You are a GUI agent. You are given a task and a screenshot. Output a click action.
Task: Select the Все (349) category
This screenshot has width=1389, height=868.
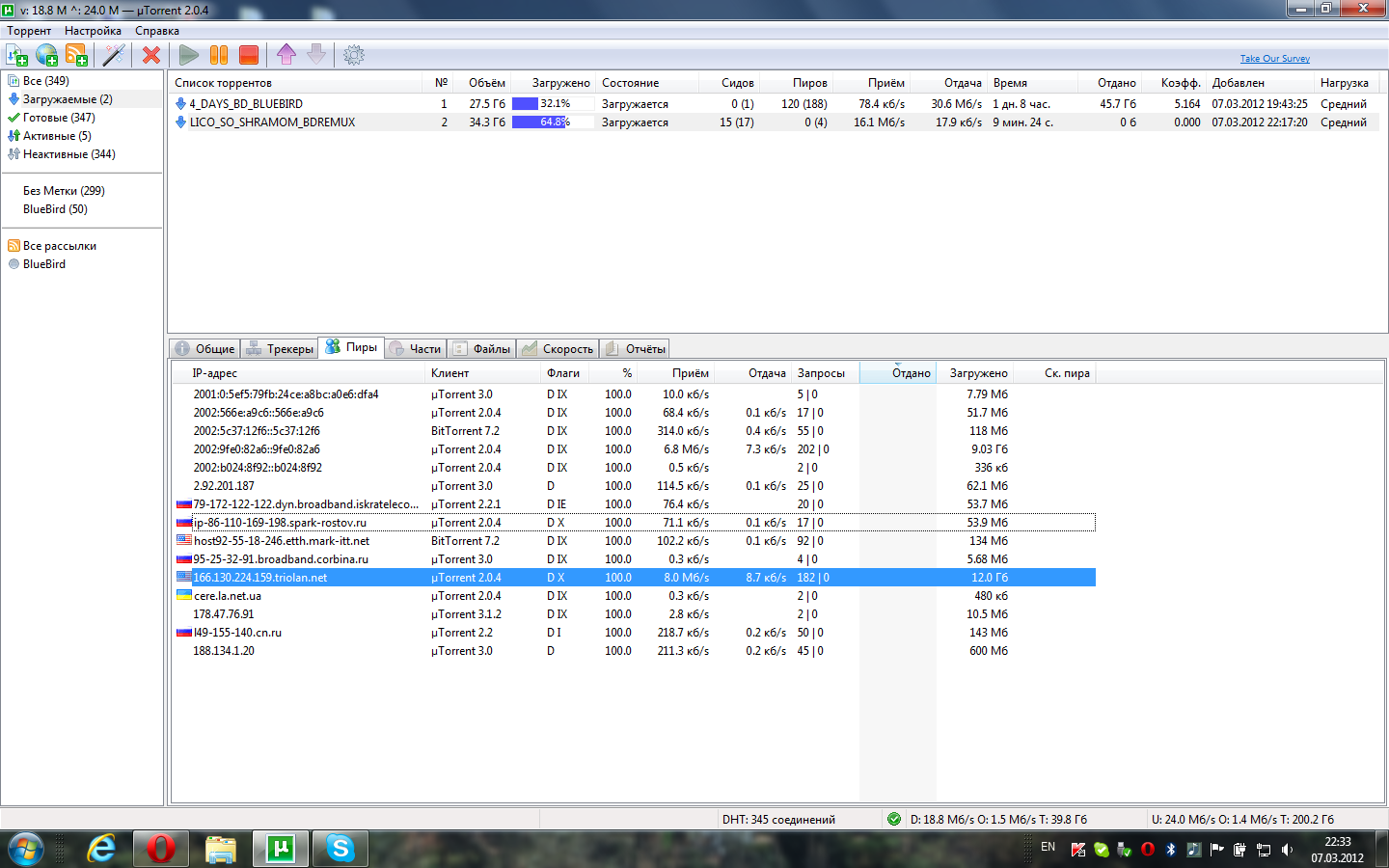point(46,81)
